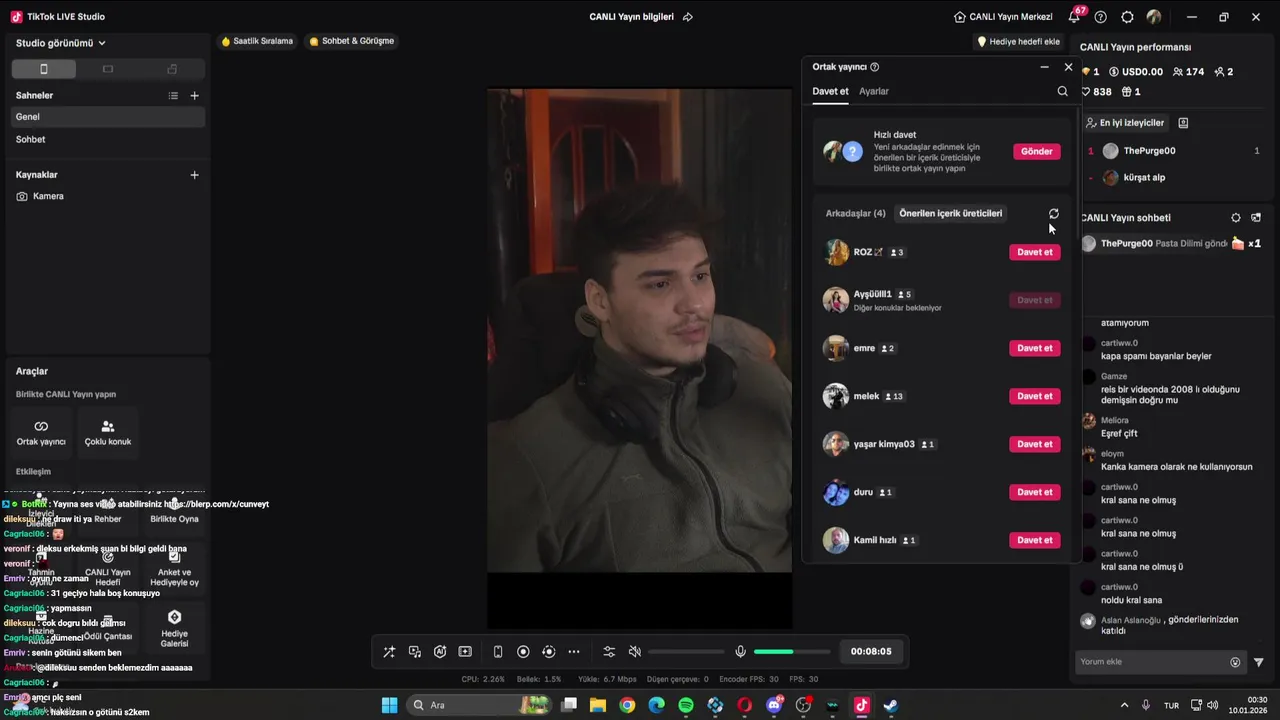Image resolution: width=1280 pixels, height=720 pixels.
Task: Mute the microphone icon in toolbar
Action: tap(740, 652)
